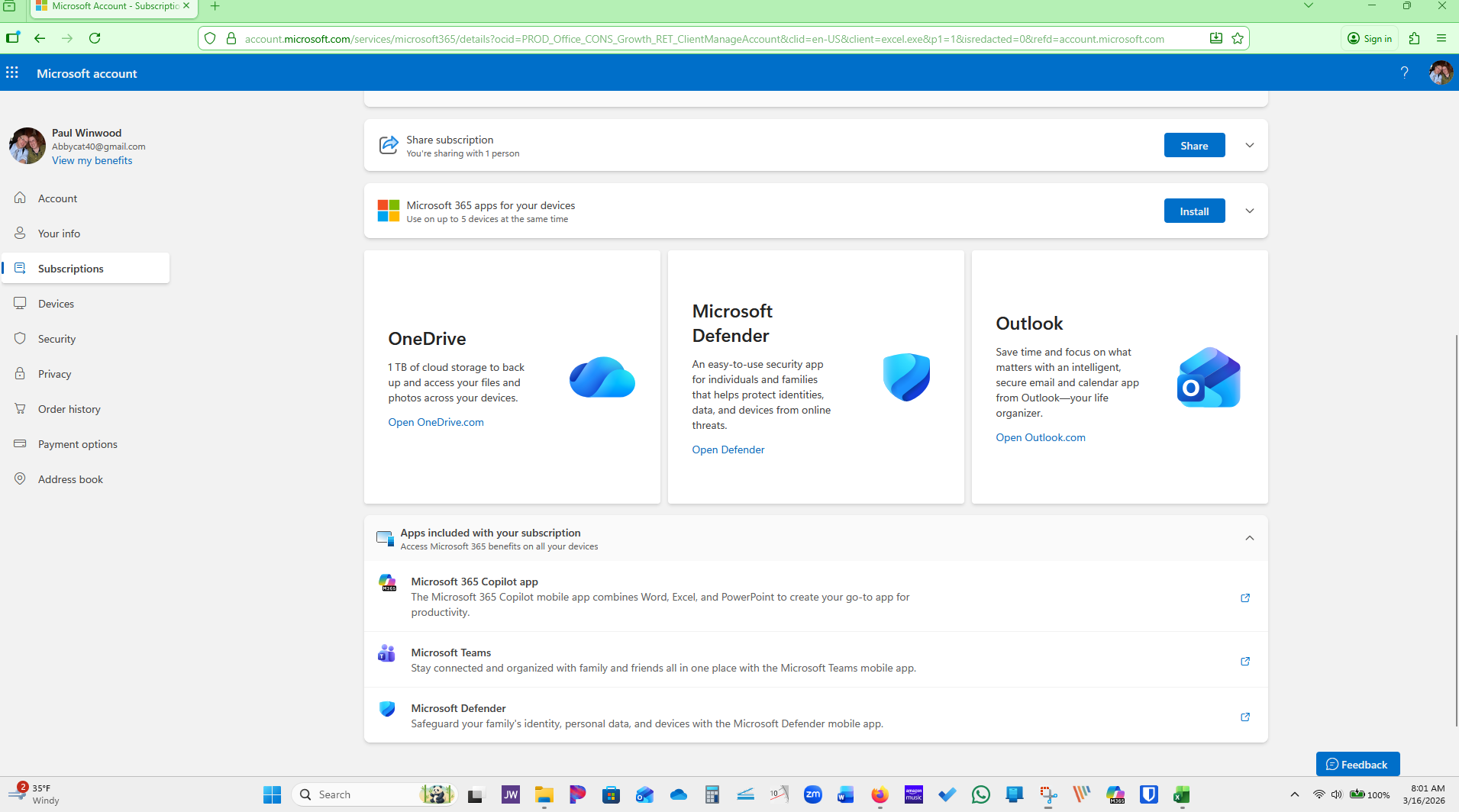Screen dimensions: 1459x812
Task: Open Bitwarden from the taskbar
Action: (1148, 794)
